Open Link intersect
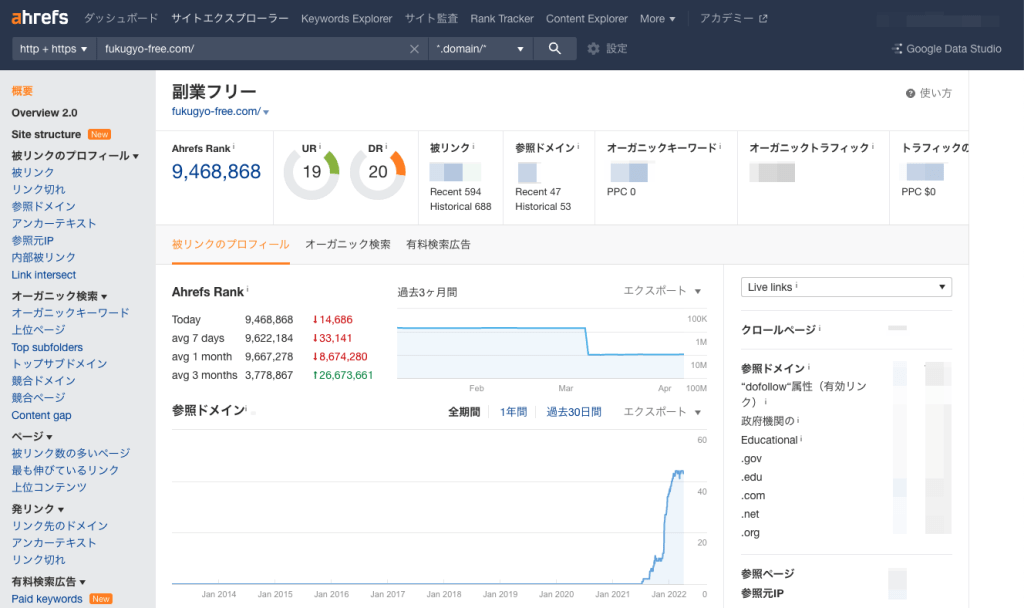The height and width of the screenshot is (608, 1024). click(x=44, y=275)
